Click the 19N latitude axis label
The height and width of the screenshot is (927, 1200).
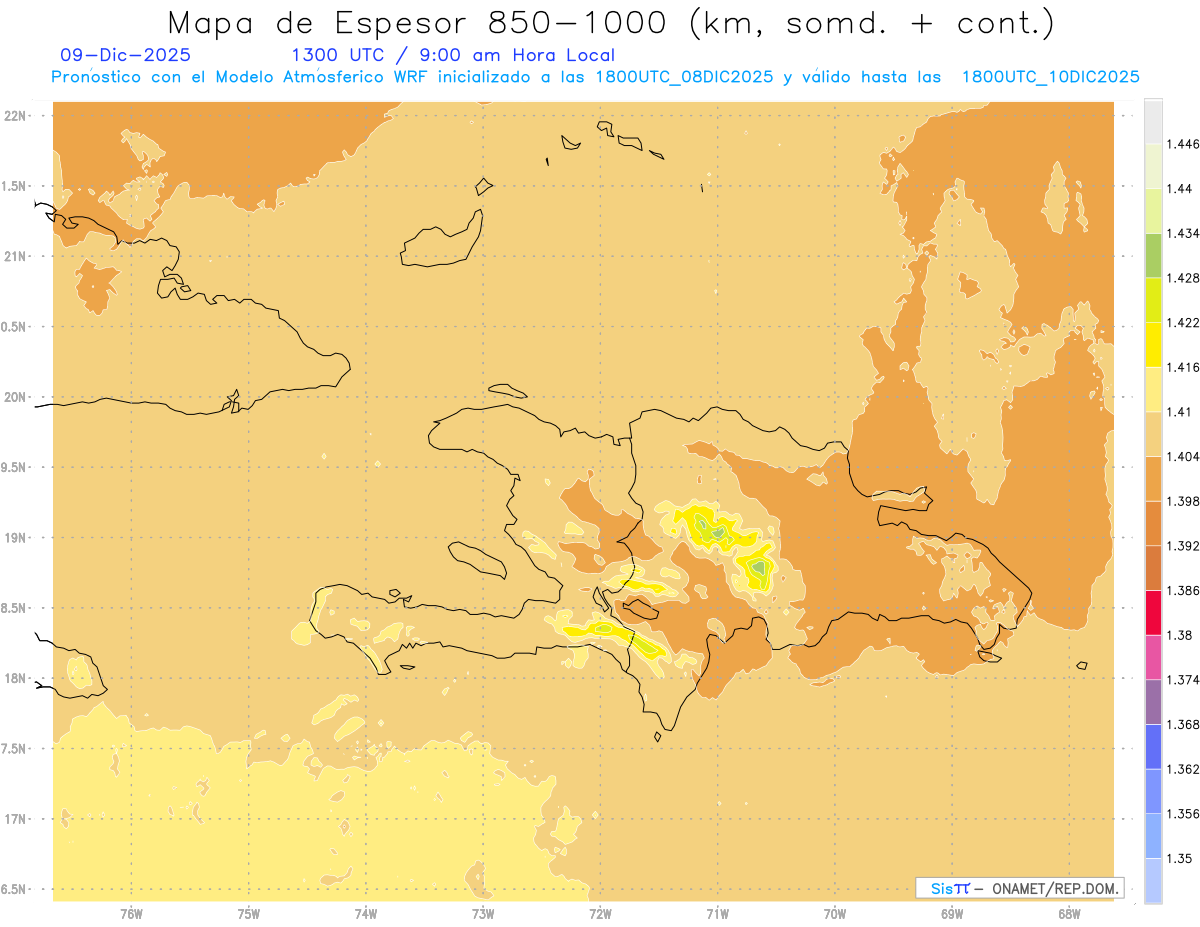click(15, 537)
